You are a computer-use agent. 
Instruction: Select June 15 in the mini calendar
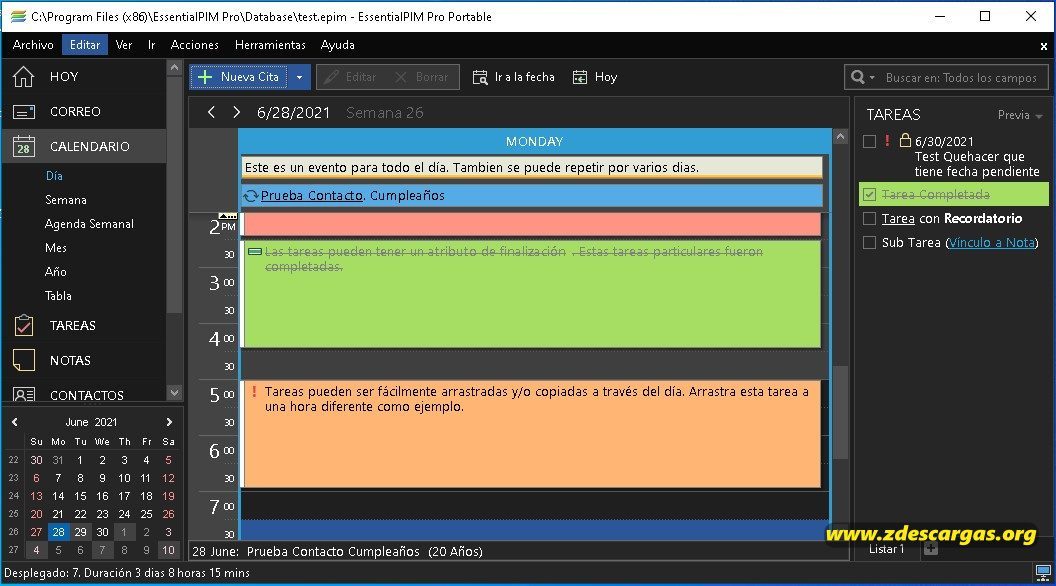(80, 496)
